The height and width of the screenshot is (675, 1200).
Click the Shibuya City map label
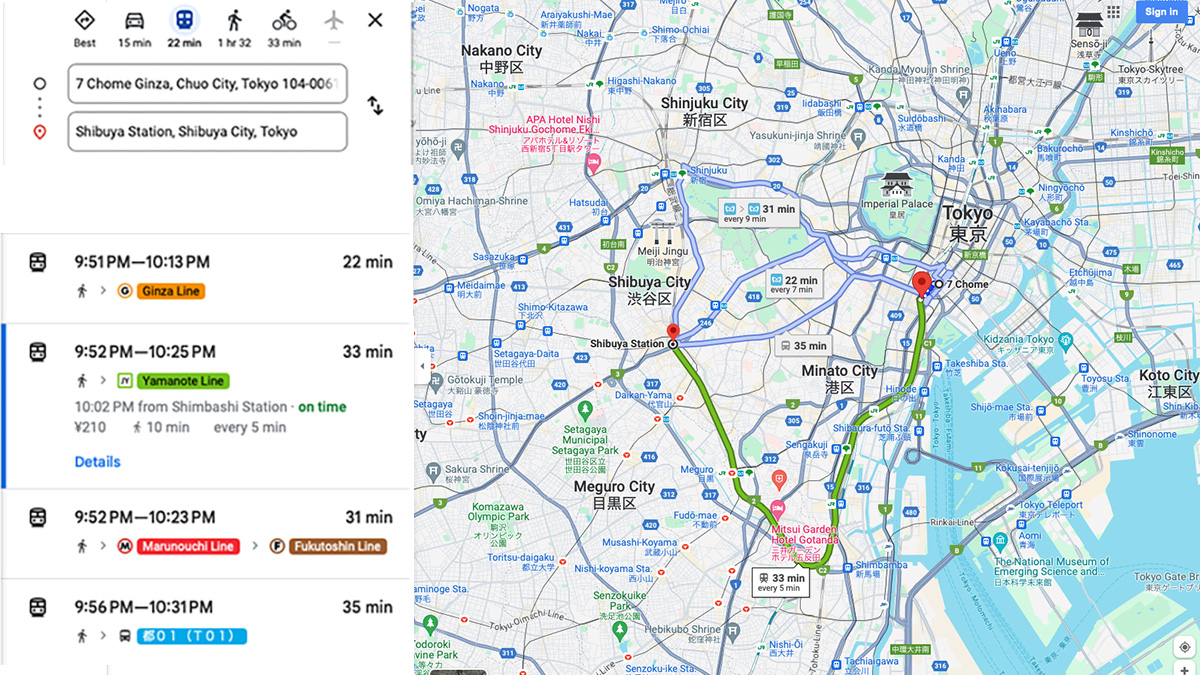(x=649, y=290)
